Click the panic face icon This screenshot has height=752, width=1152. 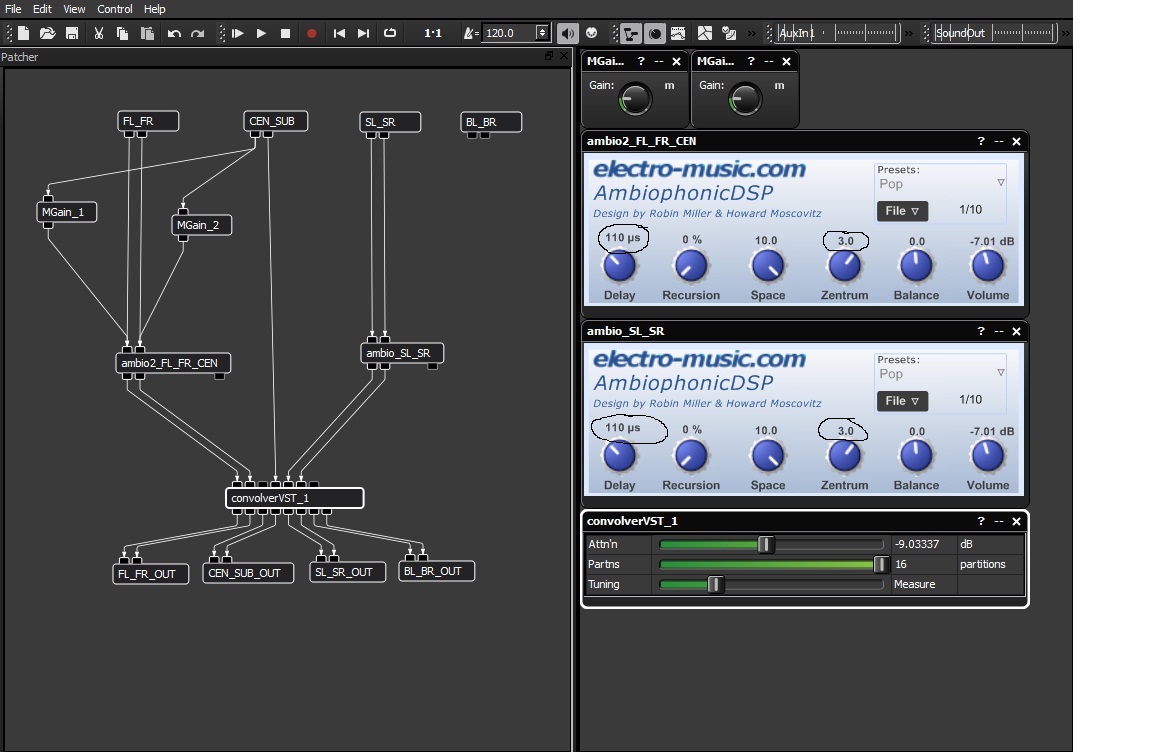pos(591,33)
